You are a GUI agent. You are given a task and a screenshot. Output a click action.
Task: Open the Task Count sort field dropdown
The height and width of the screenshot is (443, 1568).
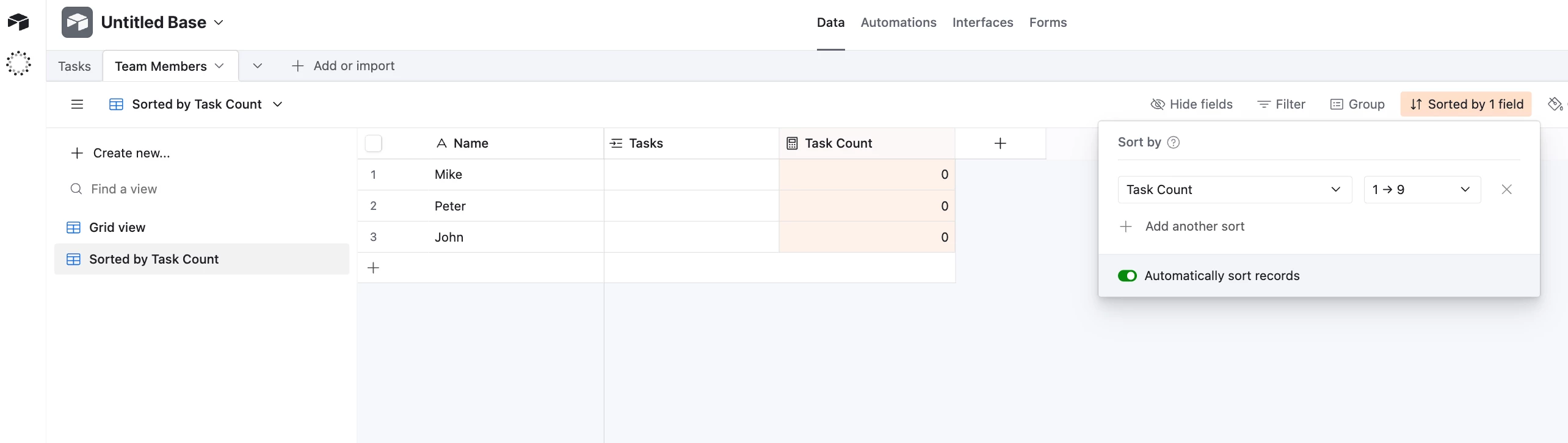click(x=1234, y=190)
